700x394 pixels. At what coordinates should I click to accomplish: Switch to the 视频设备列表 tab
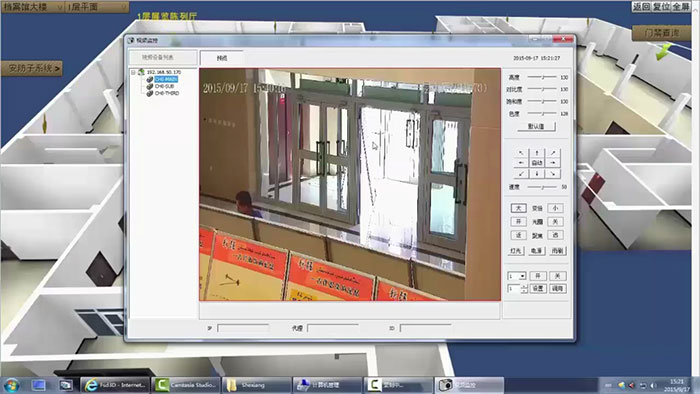(x=162, y=58)
